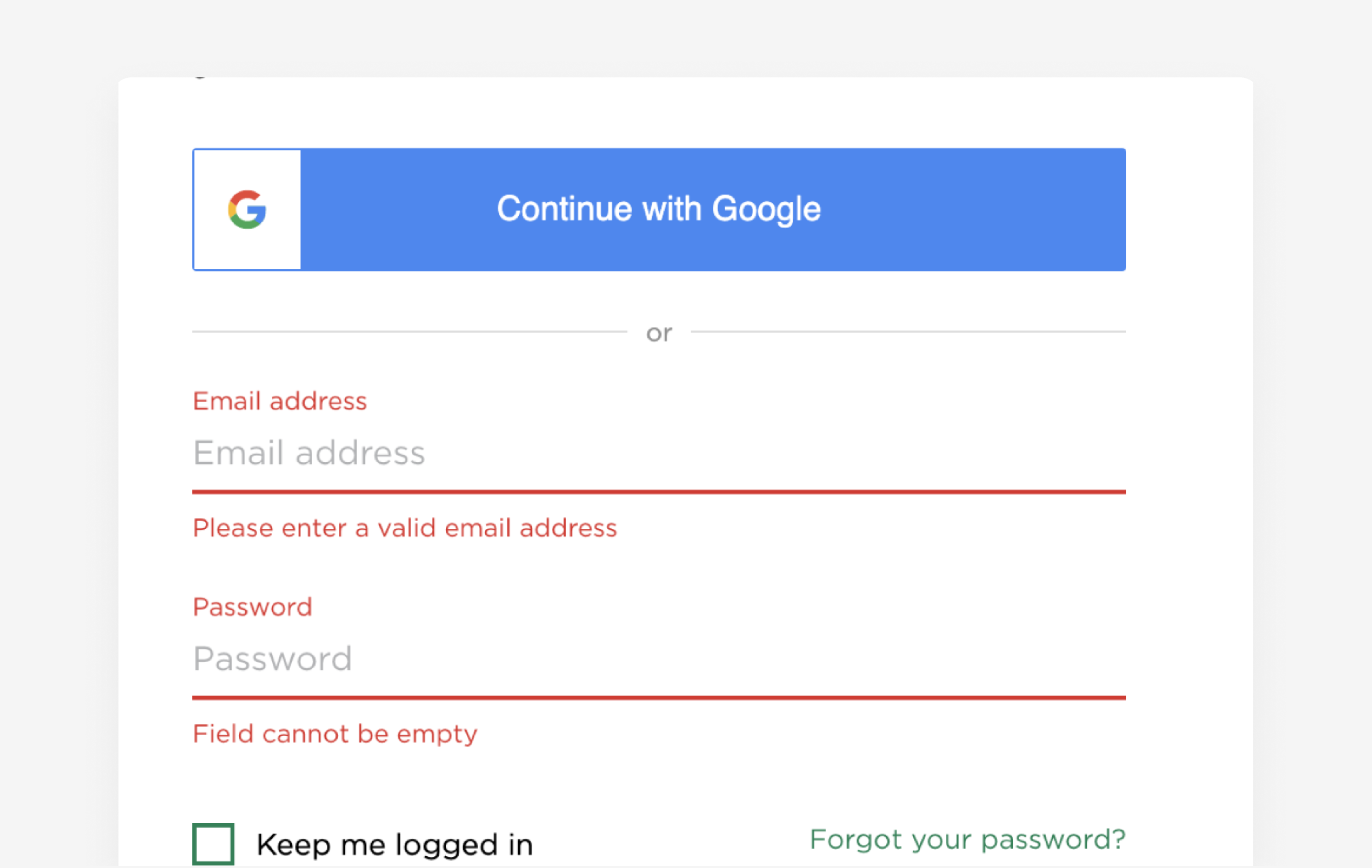Focus the Email address input field
The height and width of the screenshot is (868, 1372).
tap(658, 453)
